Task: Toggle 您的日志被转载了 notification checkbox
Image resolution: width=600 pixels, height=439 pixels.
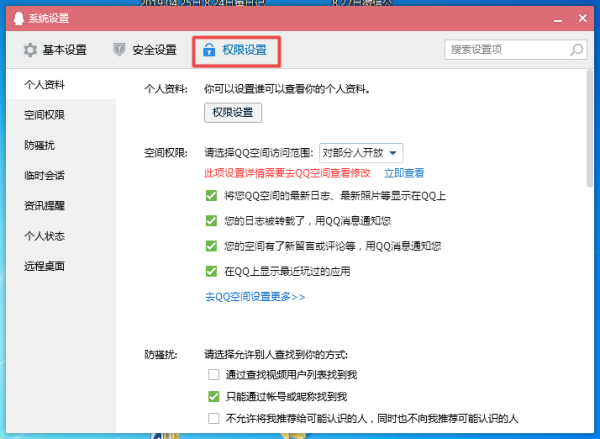Action: tap(211, 221)
